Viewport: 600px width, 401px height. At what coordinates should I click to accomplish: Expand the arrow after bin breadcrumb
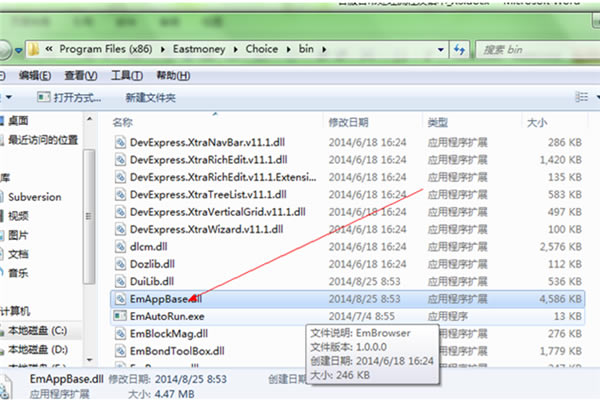(x=324, y=50)
